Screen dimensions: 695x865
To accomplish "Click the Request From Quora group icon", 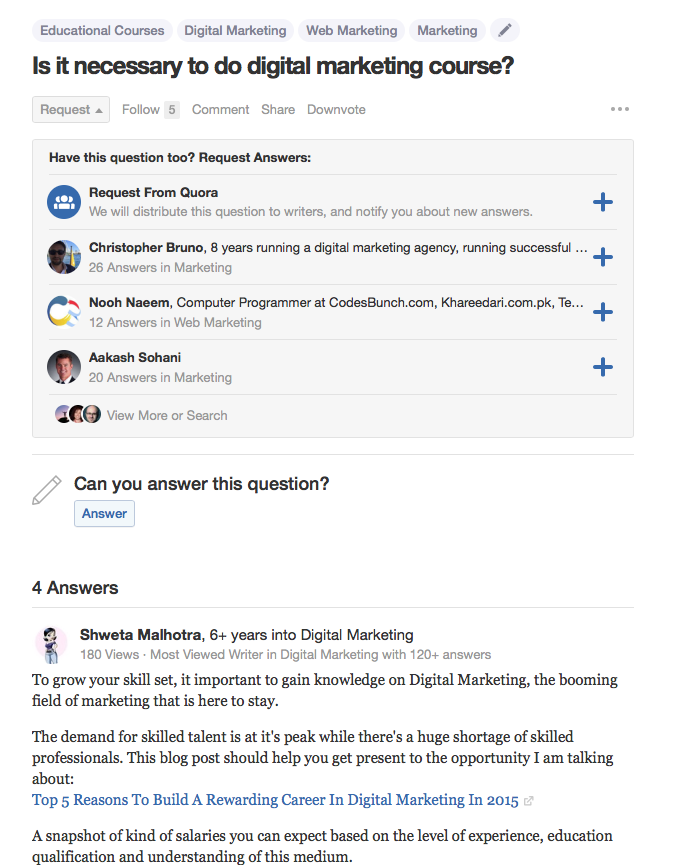I will click(x=64, y=202).
